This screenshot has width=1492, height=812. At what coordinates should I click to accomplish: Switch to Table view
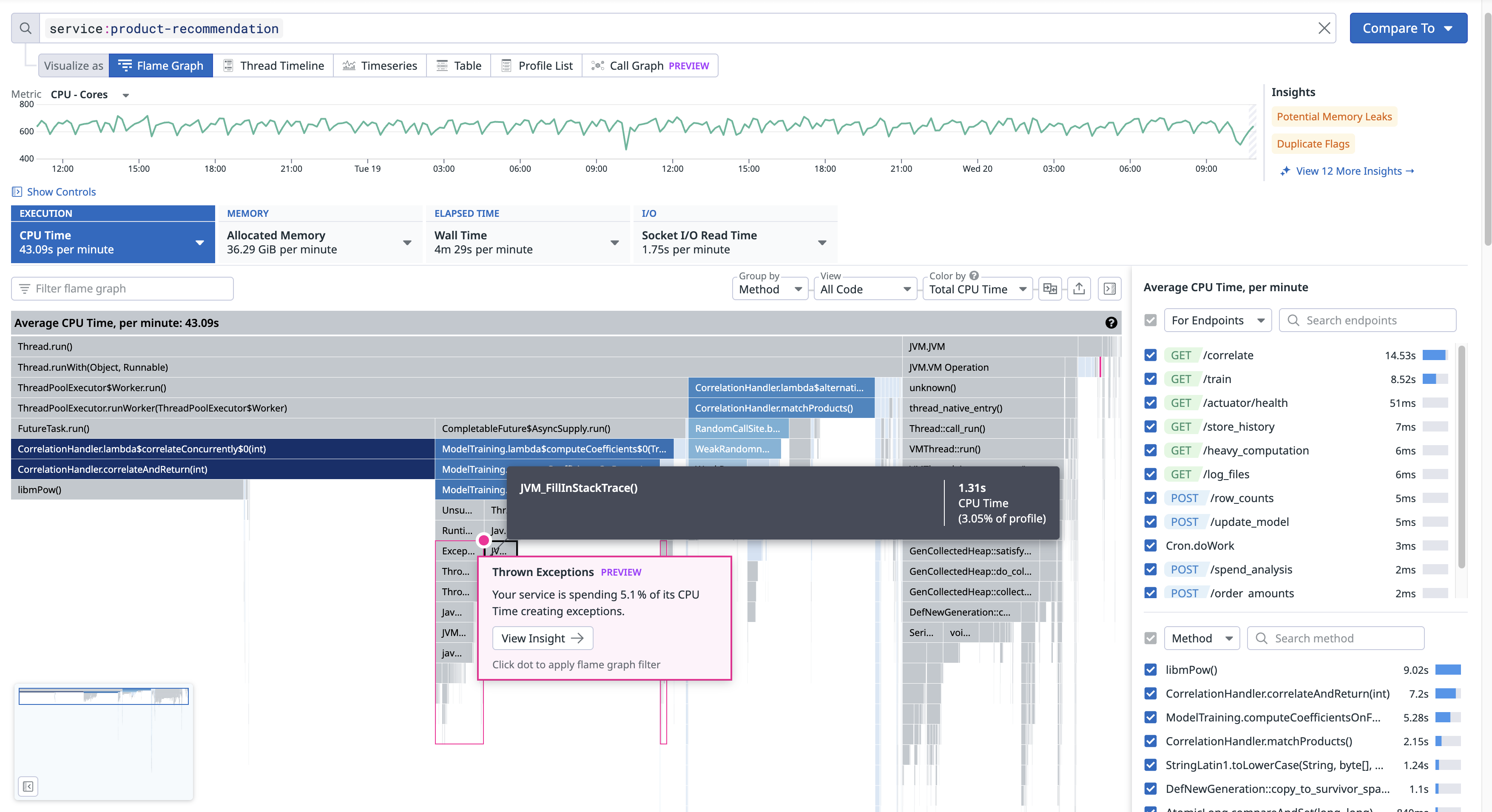click(459, 65)
